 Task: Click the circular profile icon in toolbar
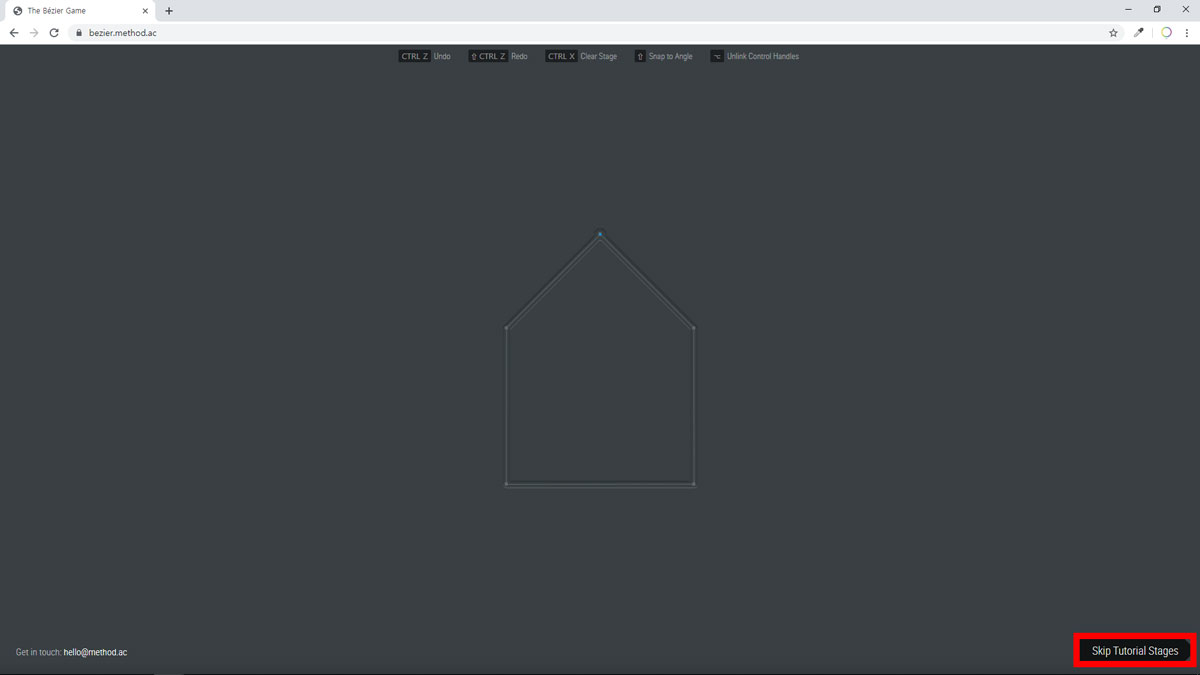[x=1166, y=33]
